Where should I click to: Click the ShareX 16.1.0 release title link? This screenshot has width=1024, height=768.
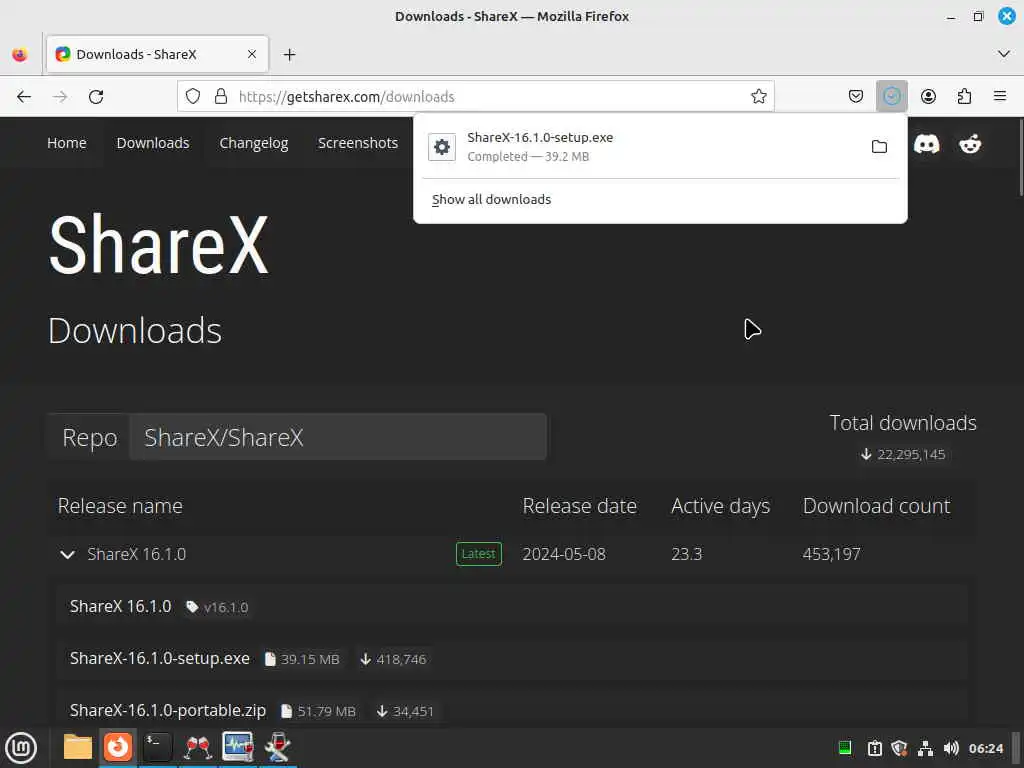tap(120, 607)
